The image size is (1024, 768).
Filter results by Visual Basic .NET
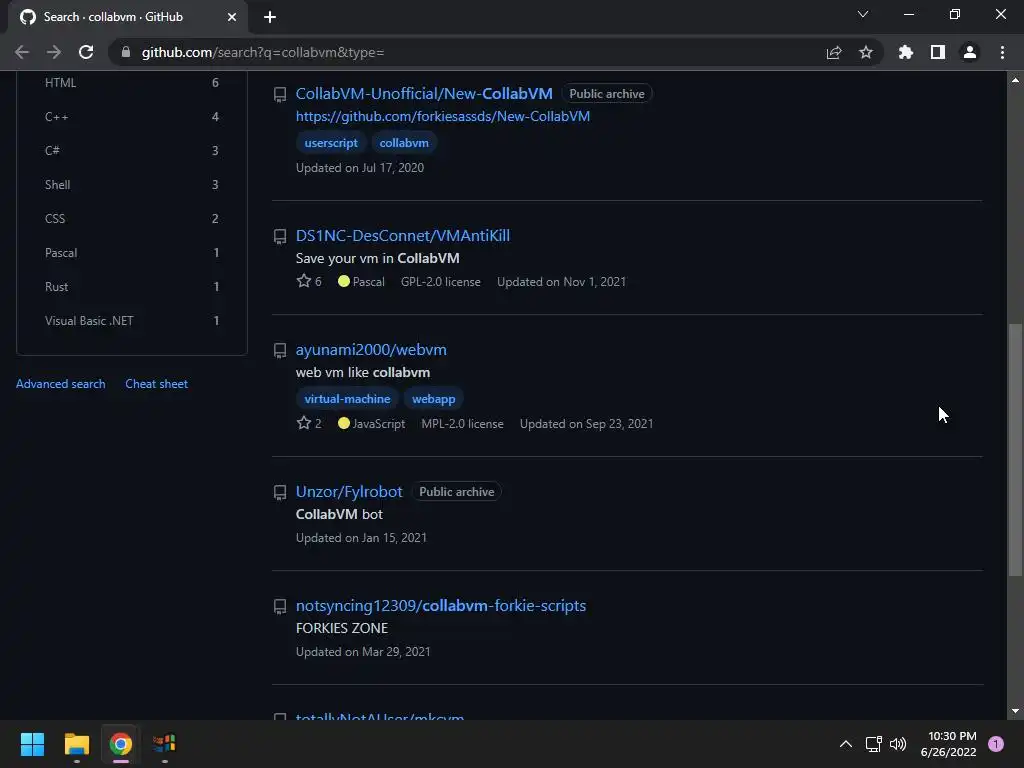click(132, 321)
